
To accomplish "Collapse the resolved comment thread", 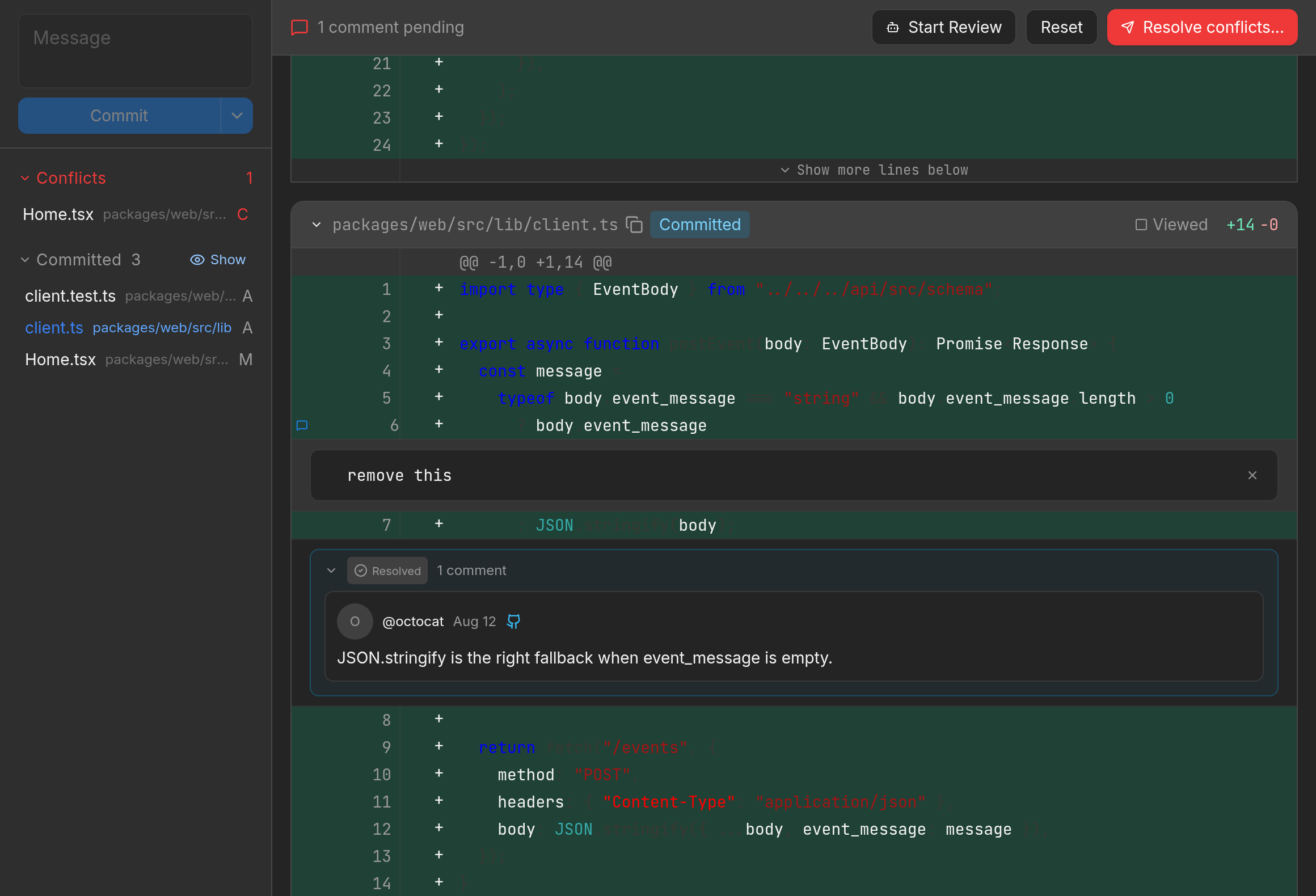I will click(x=331, y=570).
